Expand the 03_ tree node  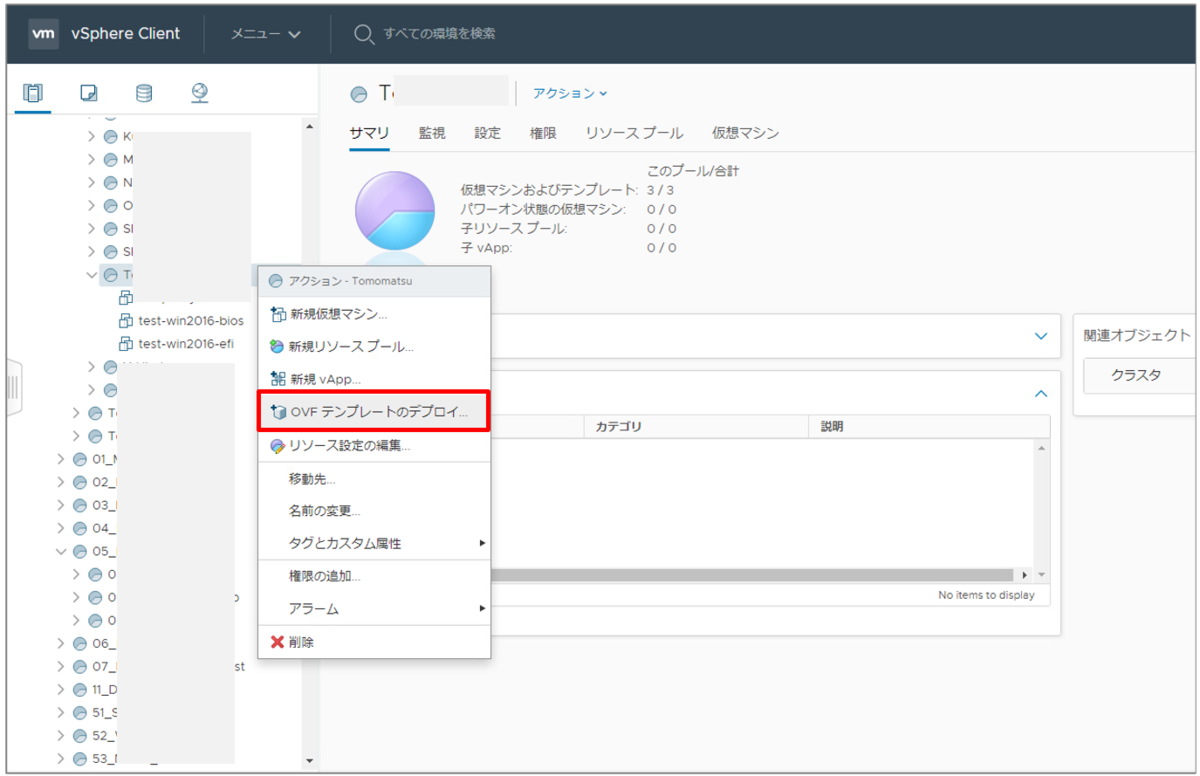pos(62,505)
